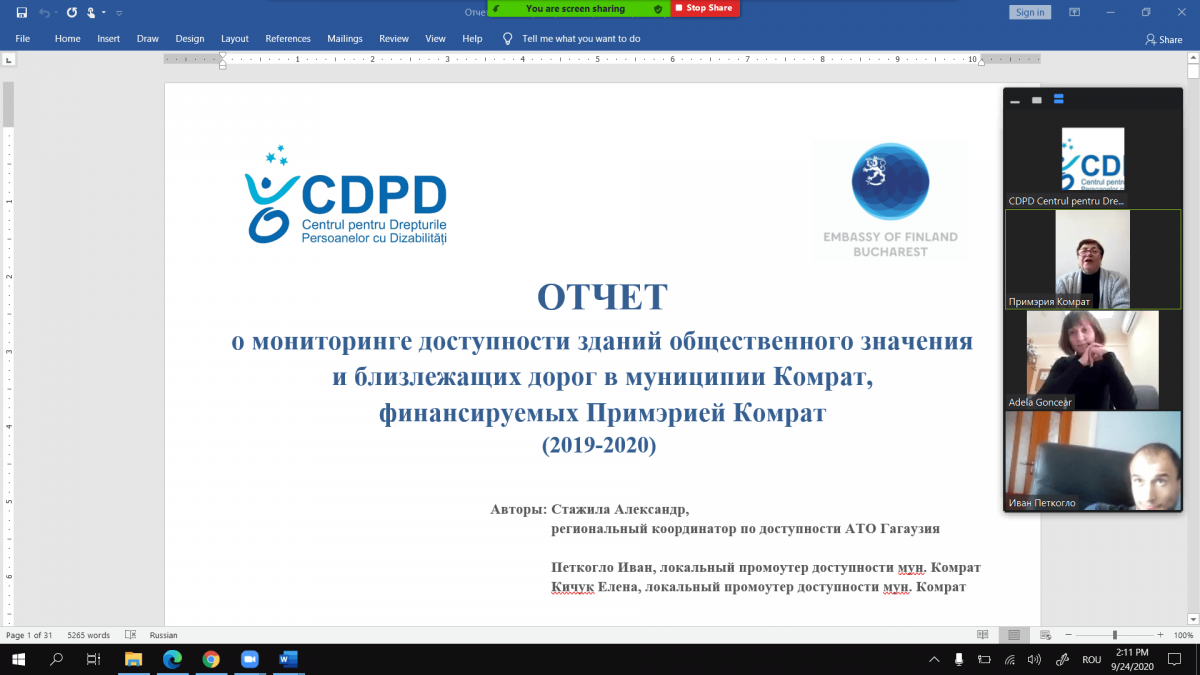Click Stop Share in the Zoom bar
The width and height of the screenshot is (1200, 675).
pyautogui.click(x=704, y=8)
